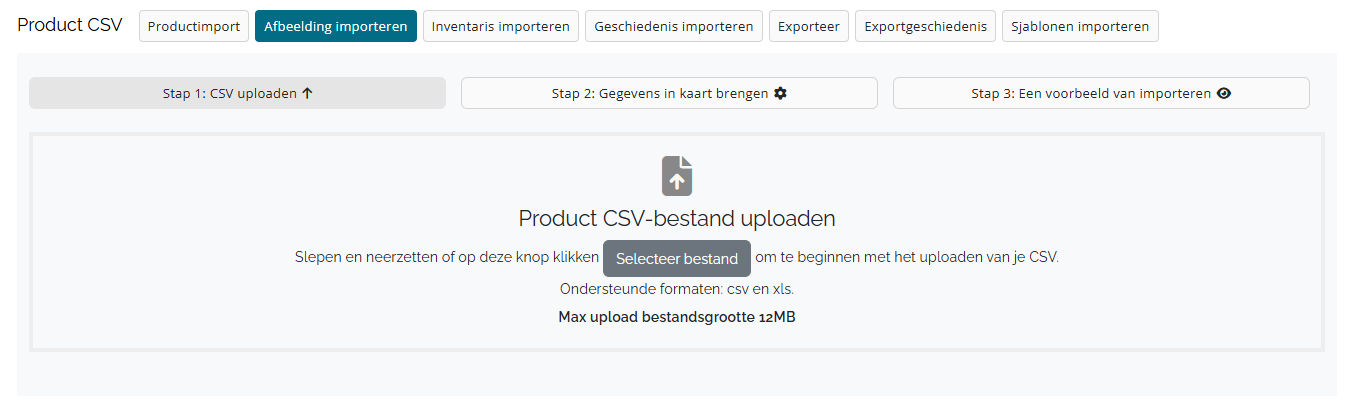Click the Product CSV page title
This screenshot has width=1349, height=407.
(70, 25)
